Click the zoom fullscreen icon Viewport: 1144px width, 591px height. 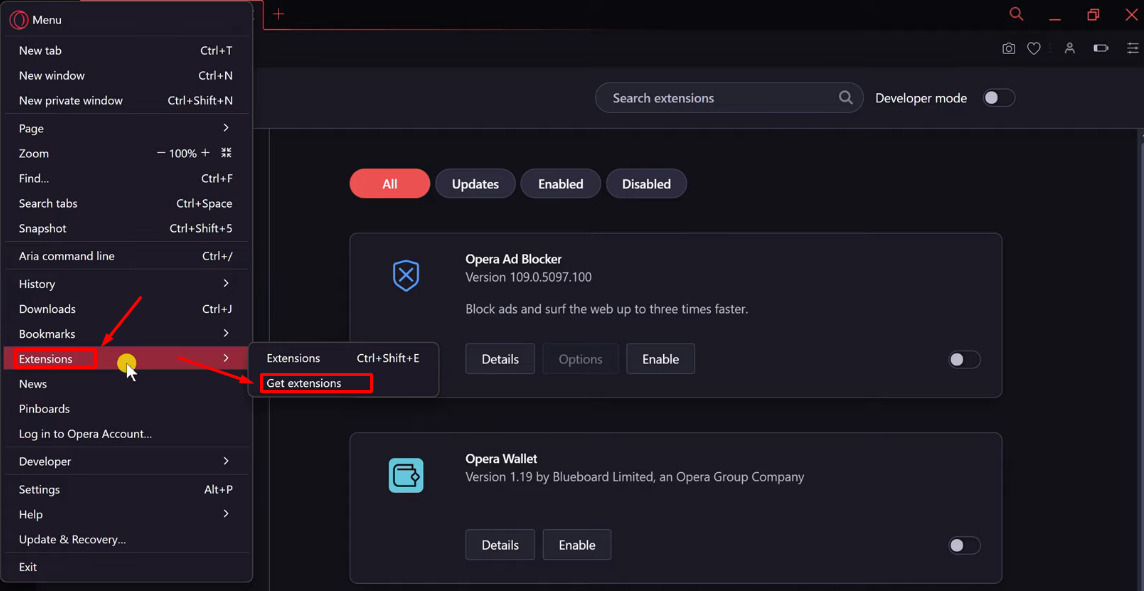click(x=226, y=152)
